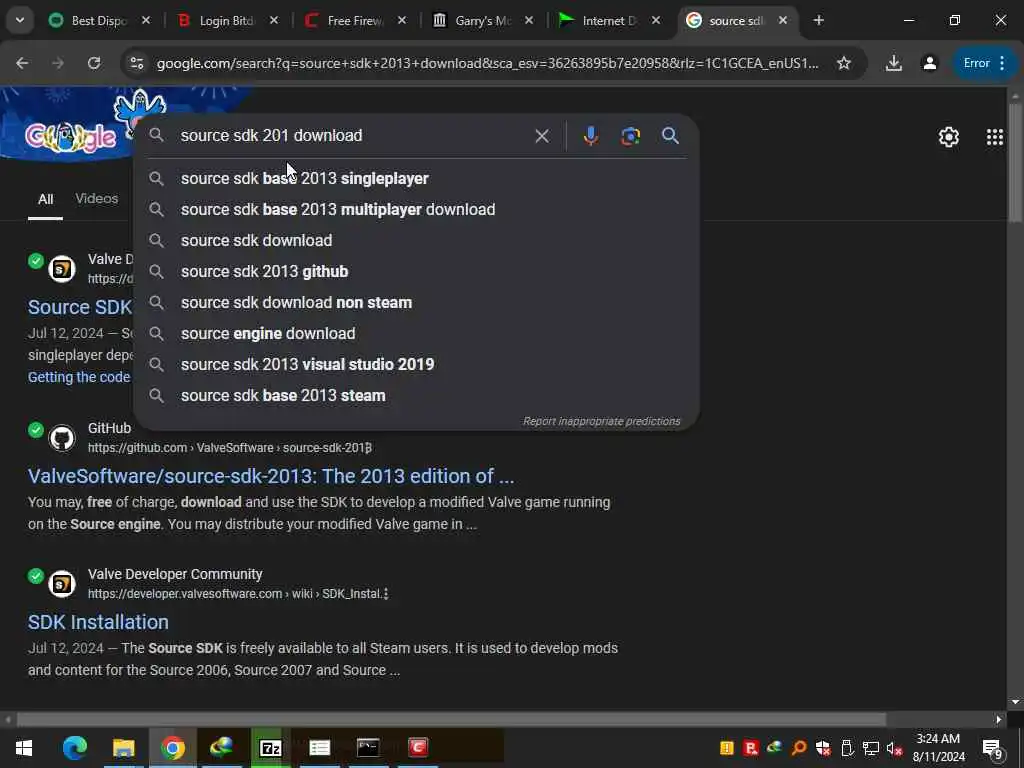Select the All results tab
Image resolution: width=1024 pixels, height=768 pixels.
tap(45, 199)
